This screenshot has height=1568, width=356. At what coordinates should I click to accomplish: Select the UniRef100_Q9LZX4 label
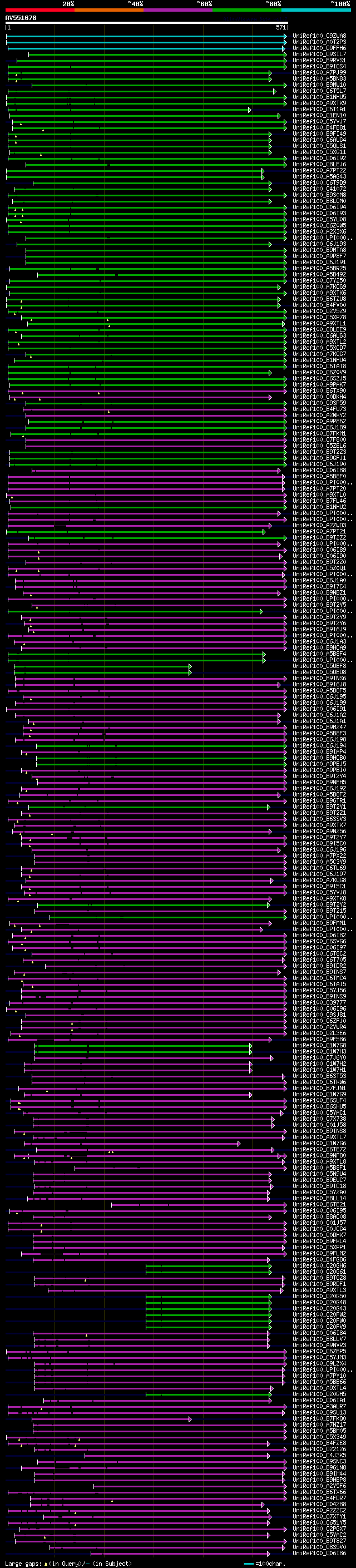tap(319, 1363)
